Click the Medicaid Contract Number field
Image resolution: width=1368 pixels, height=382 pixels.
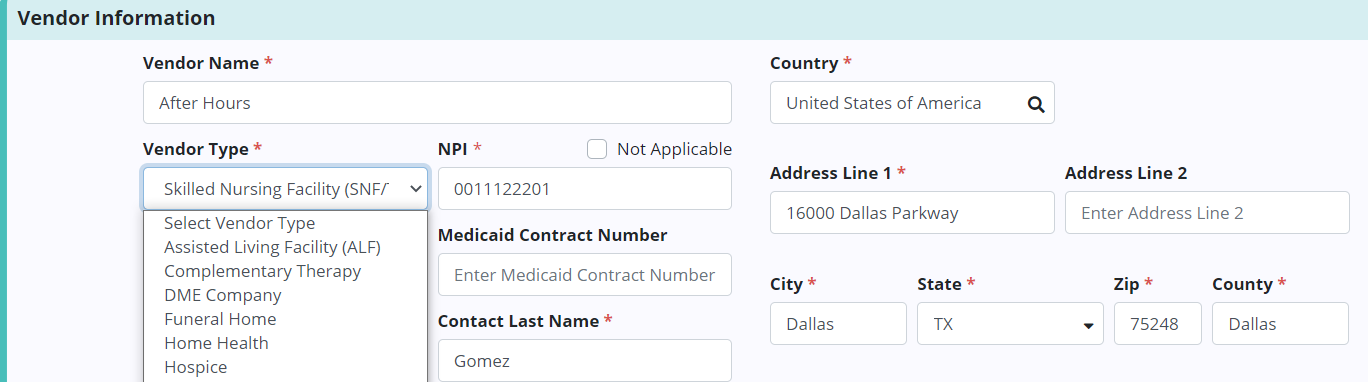coord(585,275)
